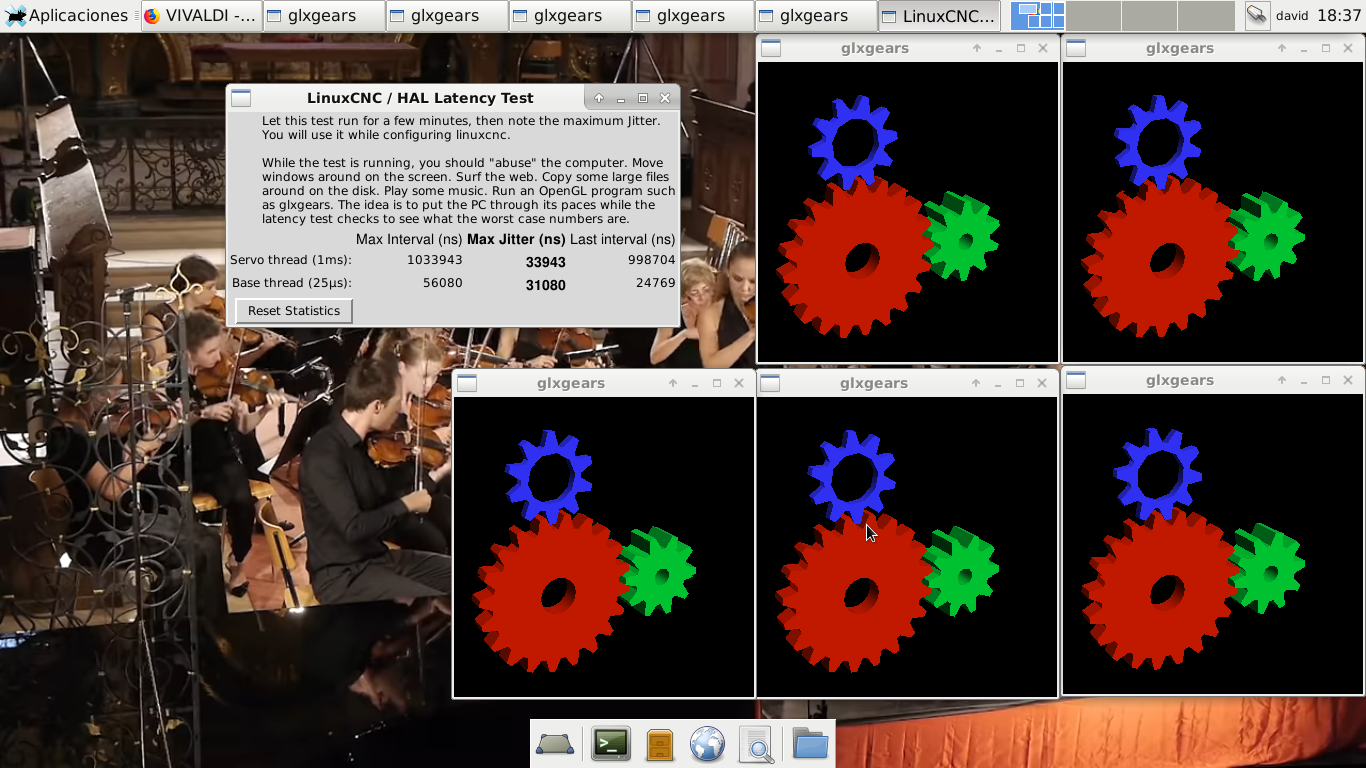The image size is (1366, 768).
Task: Click the "Last interval (ns)" column header
Action: click(x=623, y=239)
